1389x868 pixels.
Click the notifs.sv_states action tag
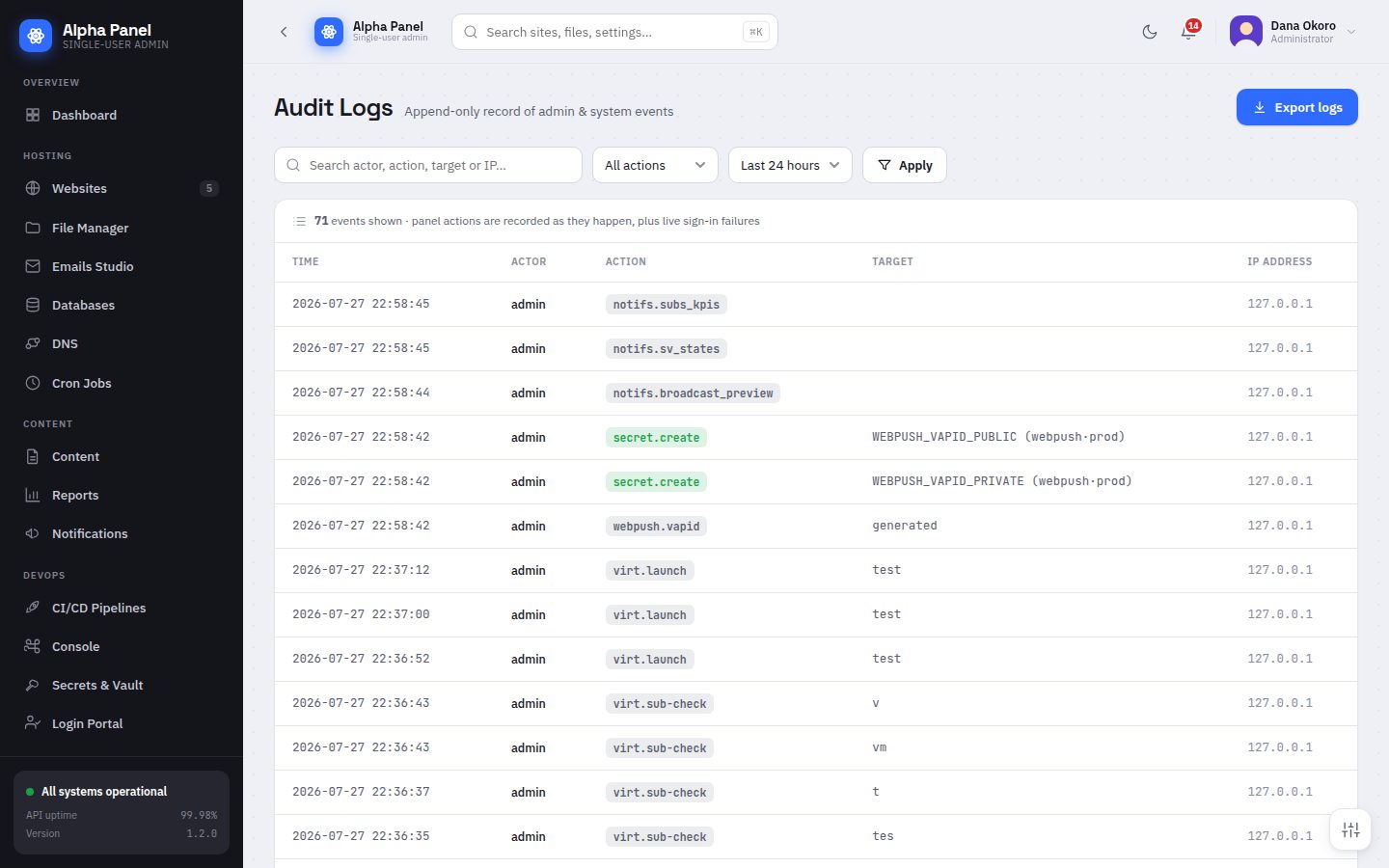[666, 348]
